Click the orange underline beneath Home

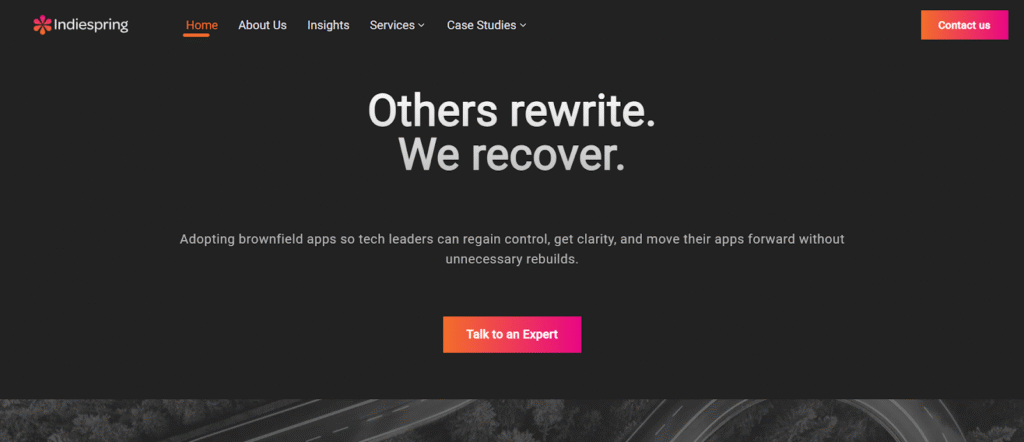[196, 35]
